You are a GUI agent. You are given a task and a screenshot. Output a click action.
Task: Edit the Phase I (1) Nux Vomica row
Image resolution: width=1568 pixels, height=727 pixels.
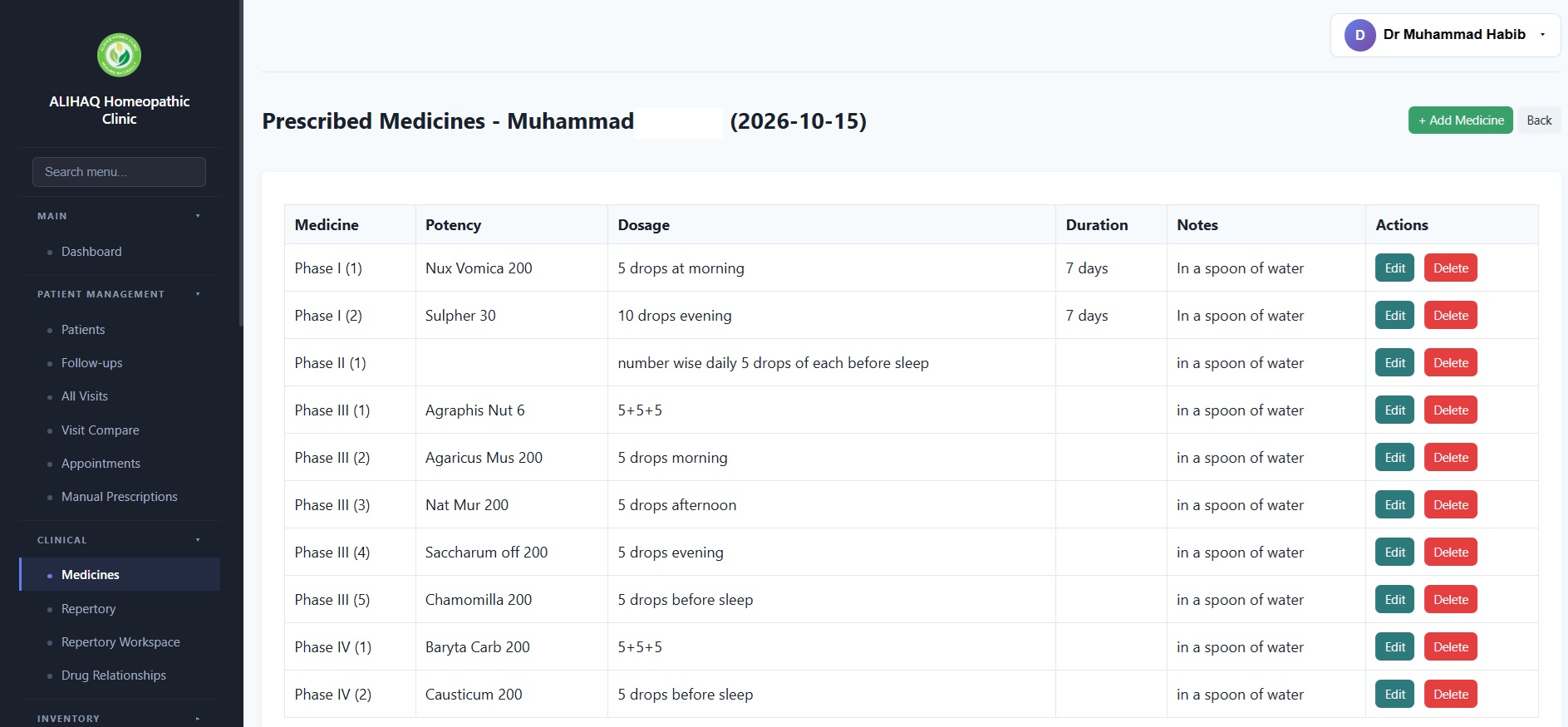click(x=1394, y=268)
